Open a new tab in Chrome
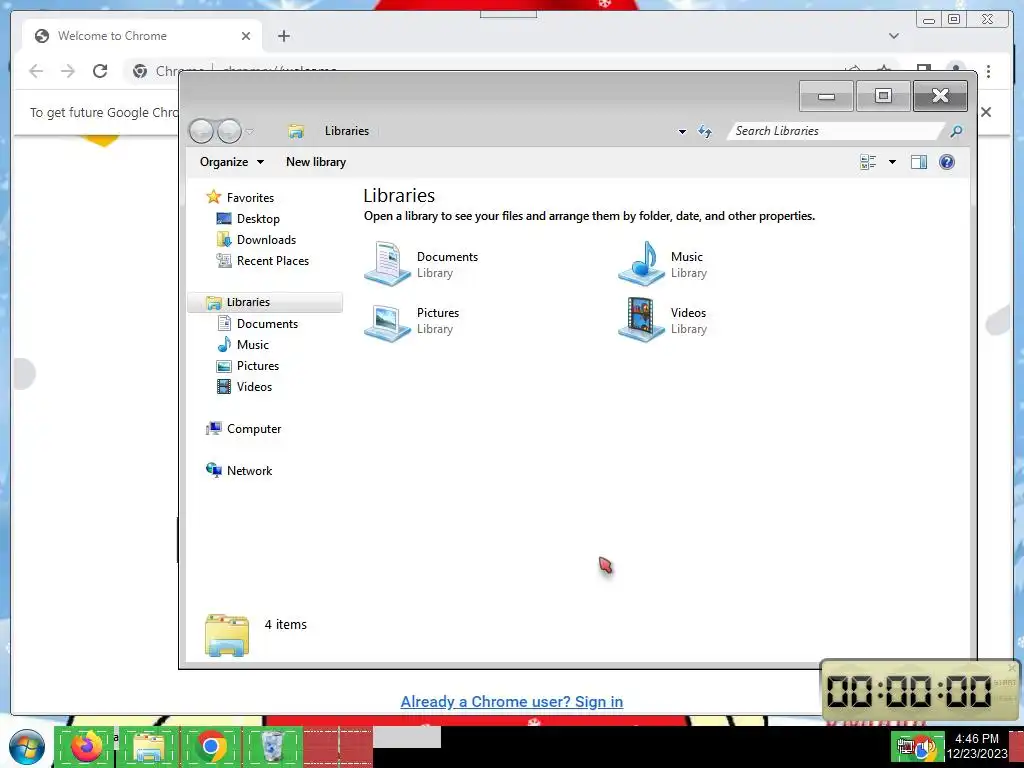This screenshot has width=1024, height=768. 283,36
